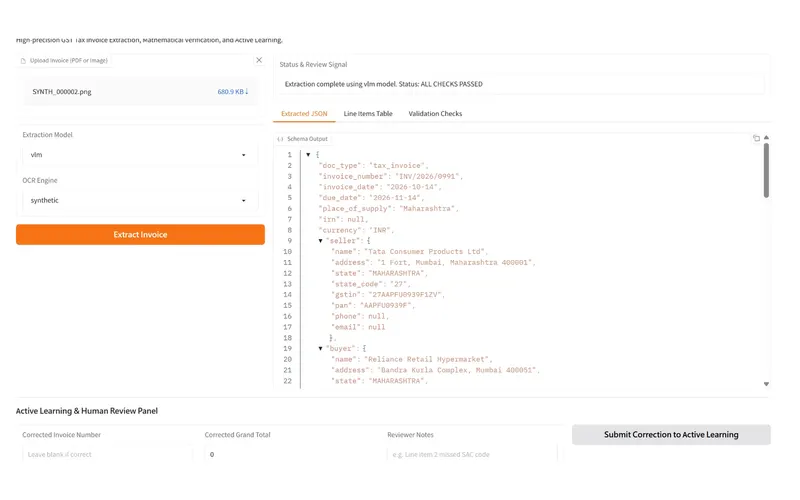Viewport: 800px width, 500px height.
Task: Click the extraction status message text
Action: (x=383, y=84)
